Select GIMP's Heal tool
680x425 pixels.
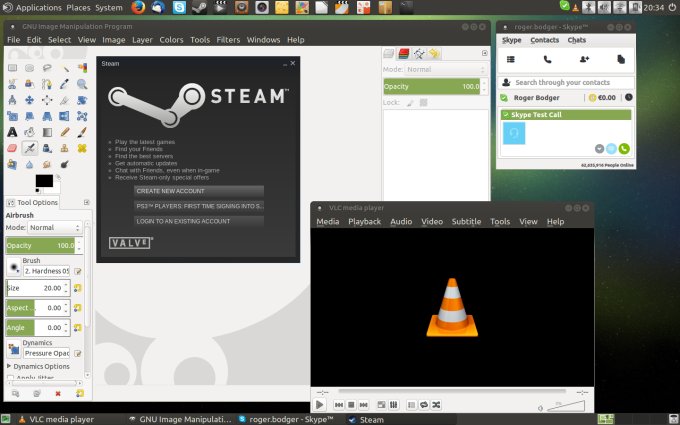pyautogui.click(x=82, y=148)
